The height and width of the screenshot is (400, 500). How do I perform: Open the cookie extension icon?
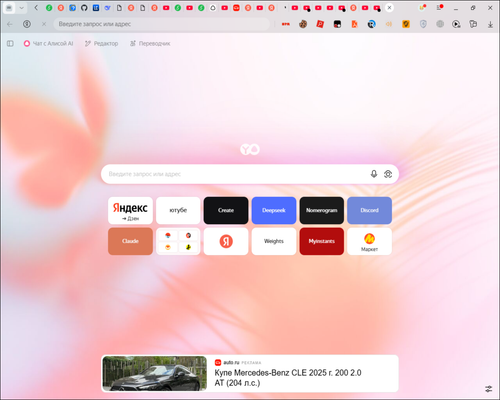303,24
